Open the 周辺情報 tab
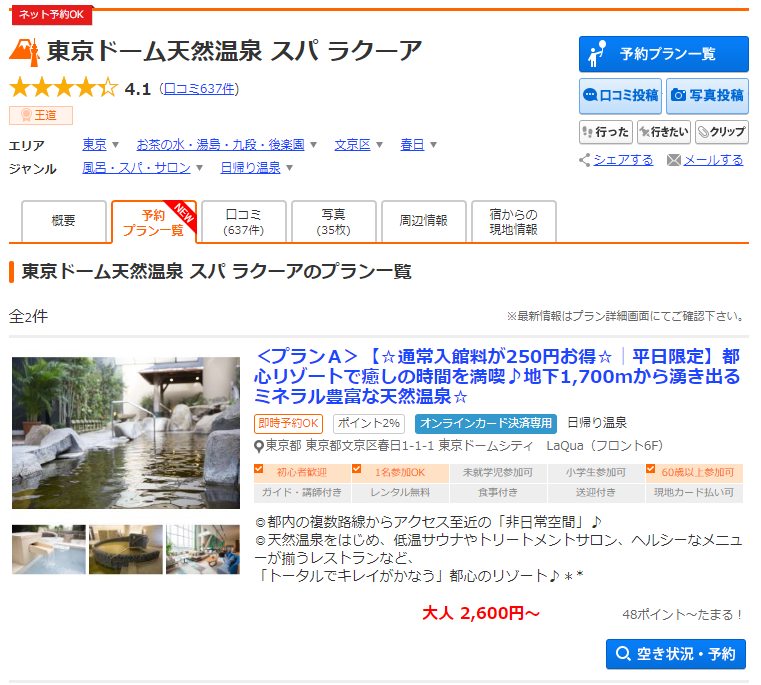 click(x=423, y=221)
